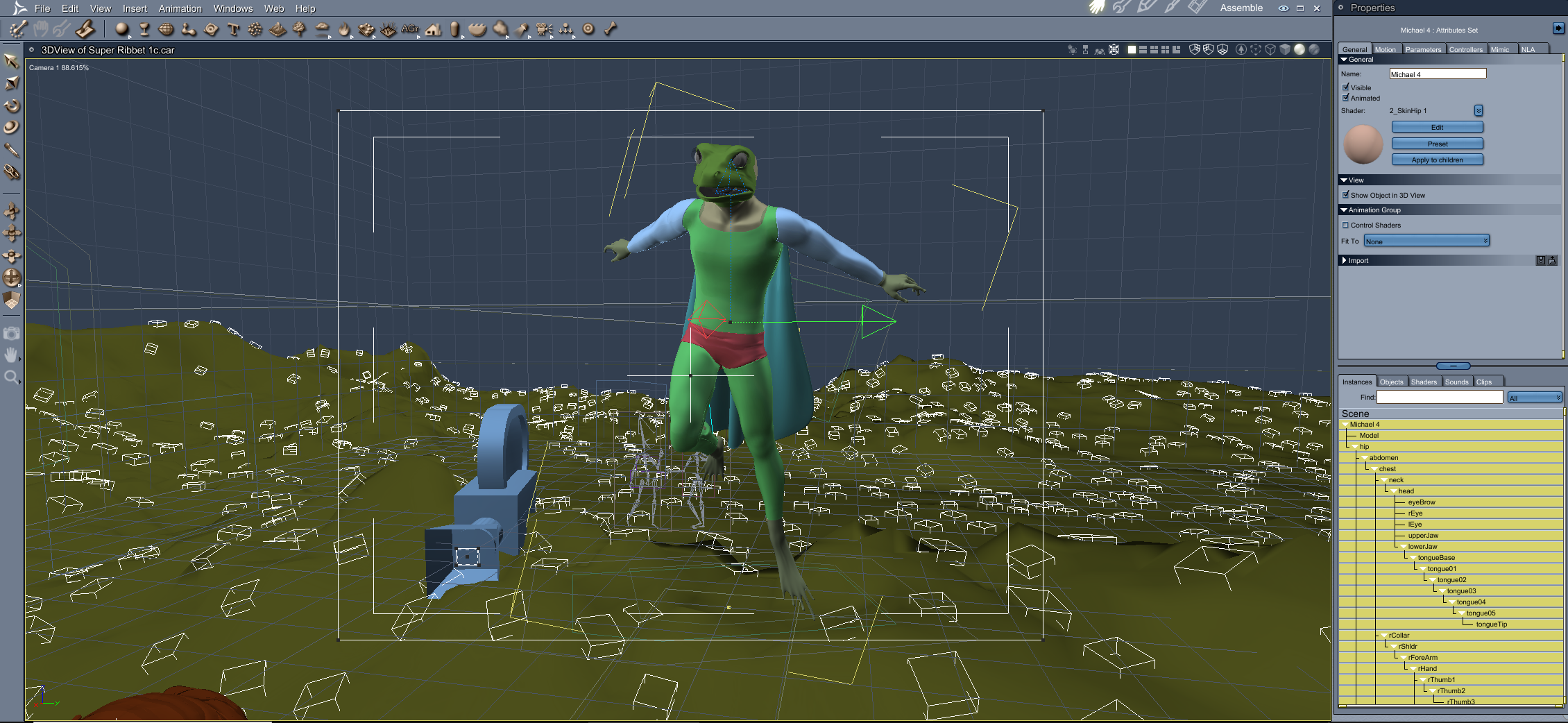Click the shader Edit button
This screenshot has width=1568, height=723.
point(1438,127)
